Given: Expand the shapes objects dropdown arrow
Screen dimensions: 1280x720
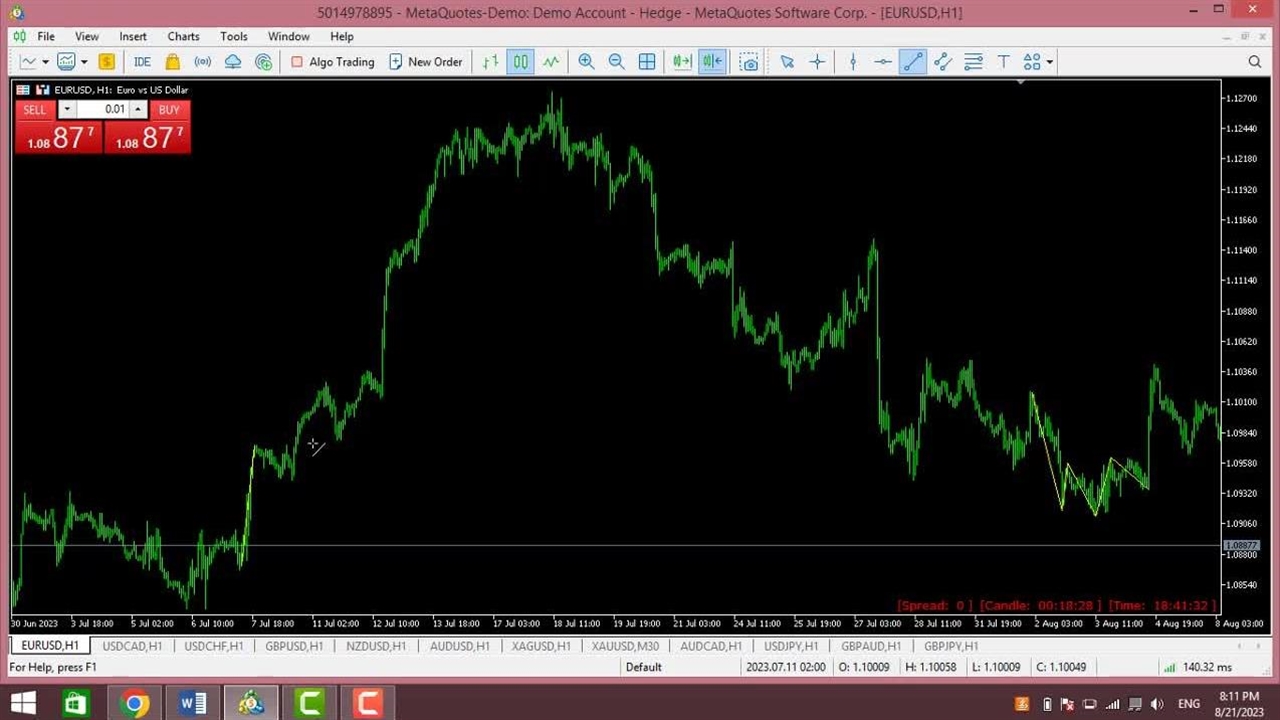Looking at the screenshot, I should click(1050, 62).
